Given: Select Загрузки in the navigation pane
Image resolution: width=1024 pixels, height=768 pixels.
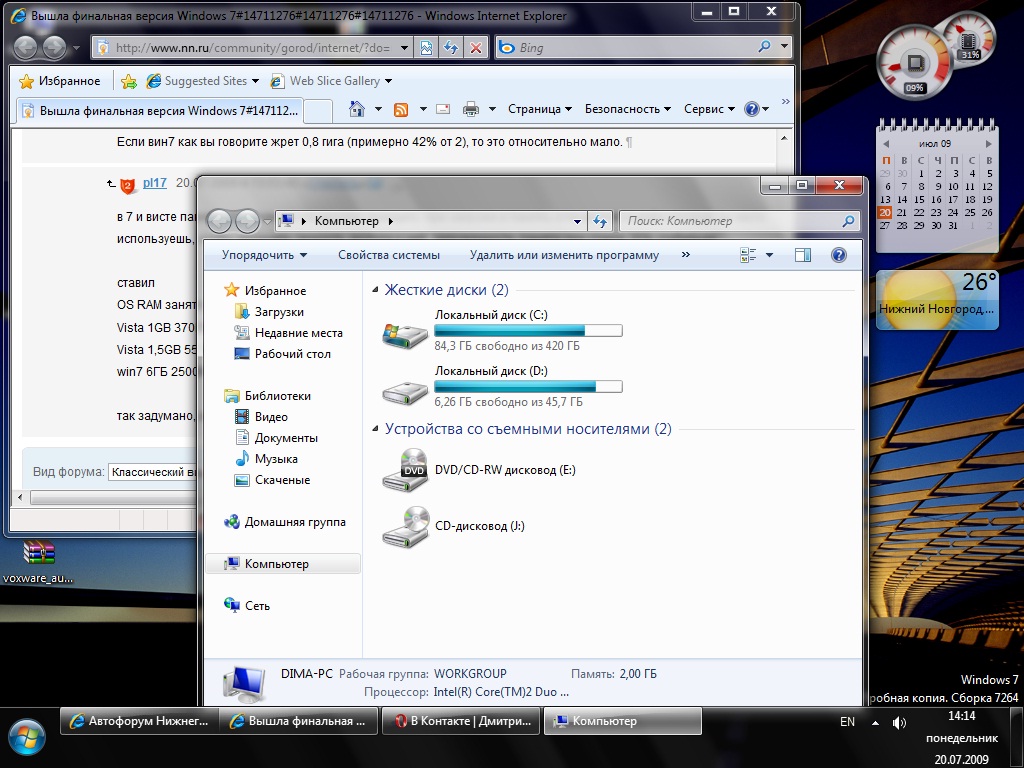Looking at the screenshot, I should tap(279, 312).
